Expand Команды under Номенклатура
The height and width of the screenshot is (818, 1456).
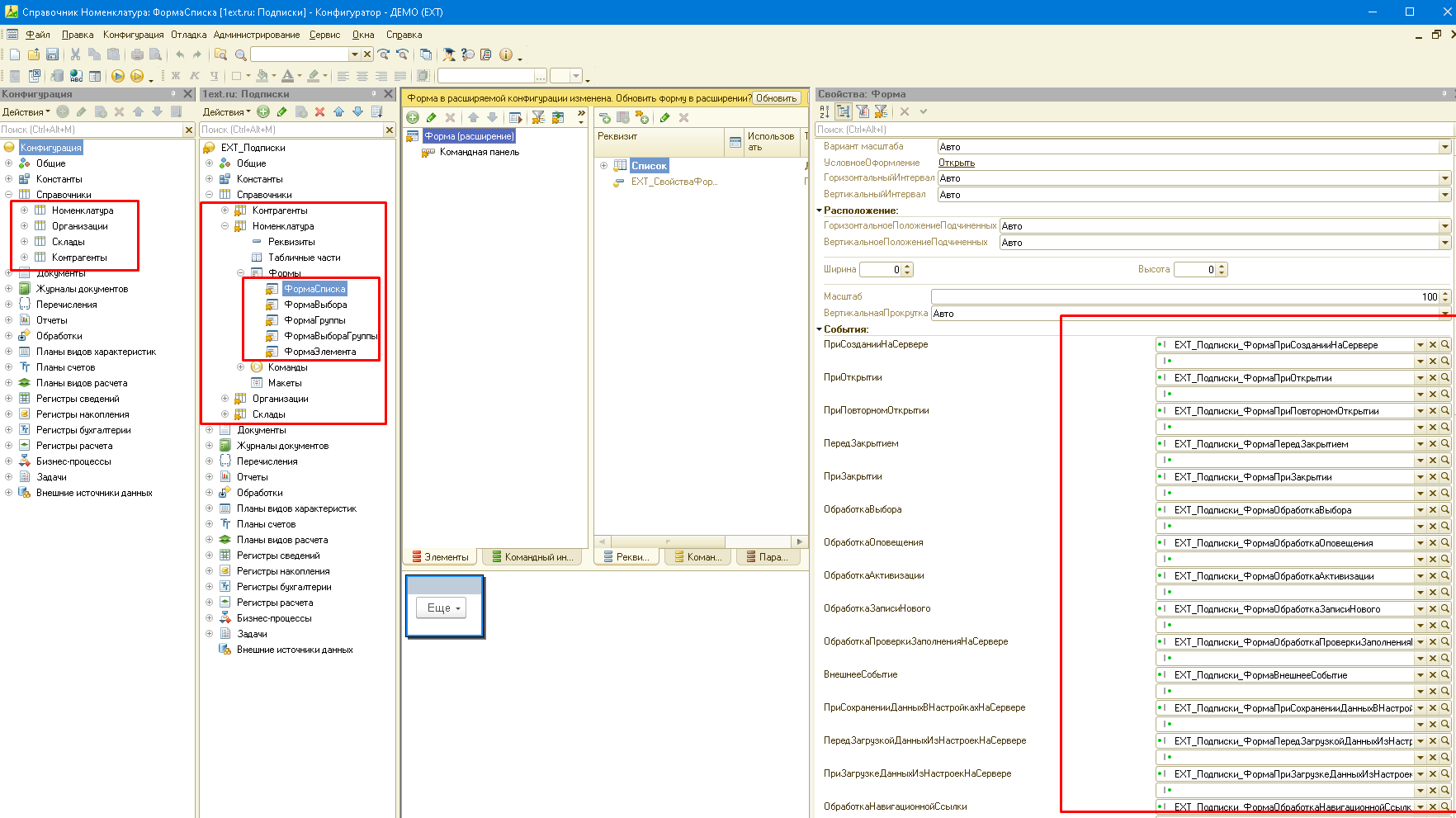pos(240,367)
